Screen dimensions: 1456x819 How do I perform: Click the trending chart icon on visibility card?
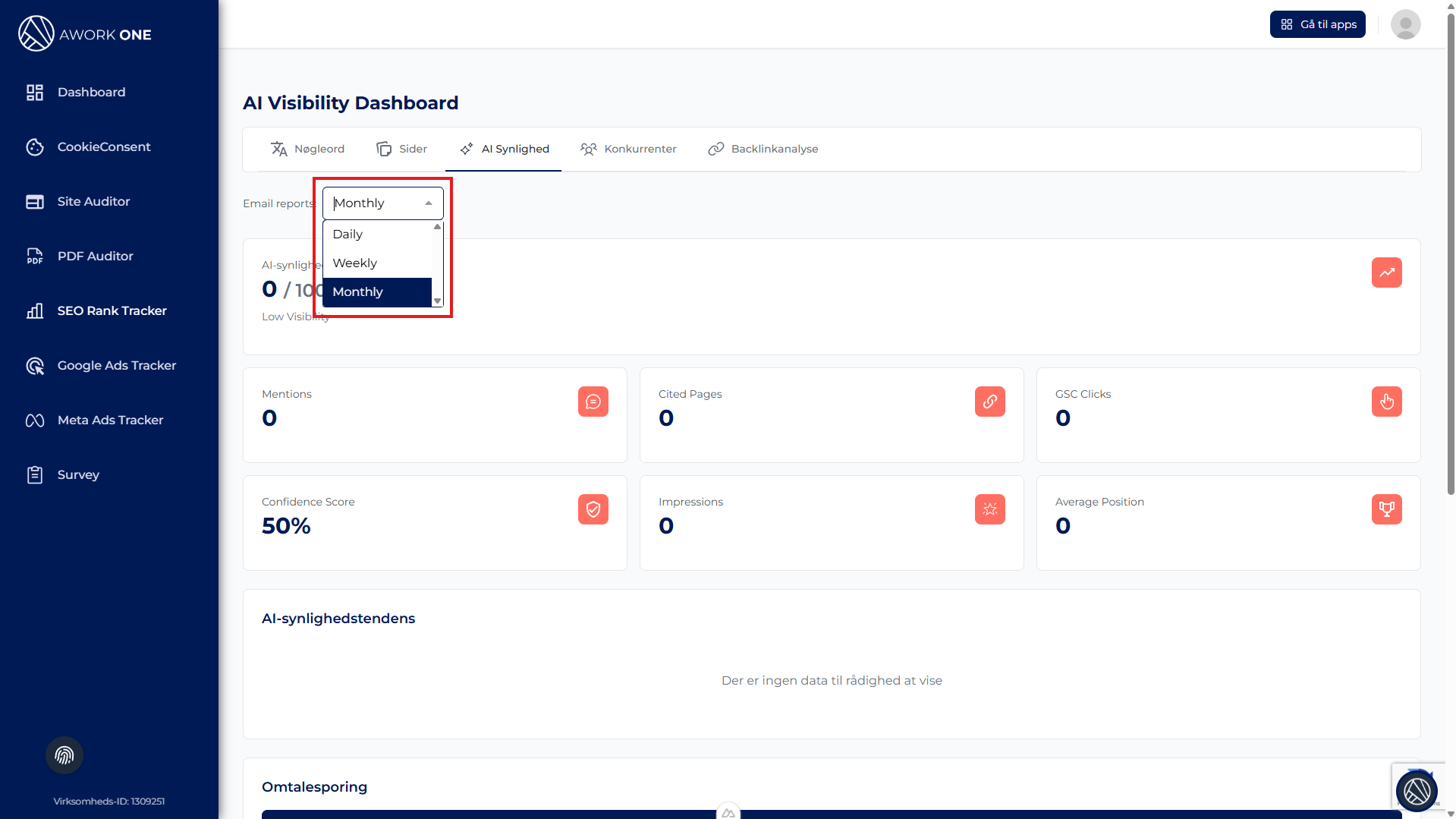1386,272
